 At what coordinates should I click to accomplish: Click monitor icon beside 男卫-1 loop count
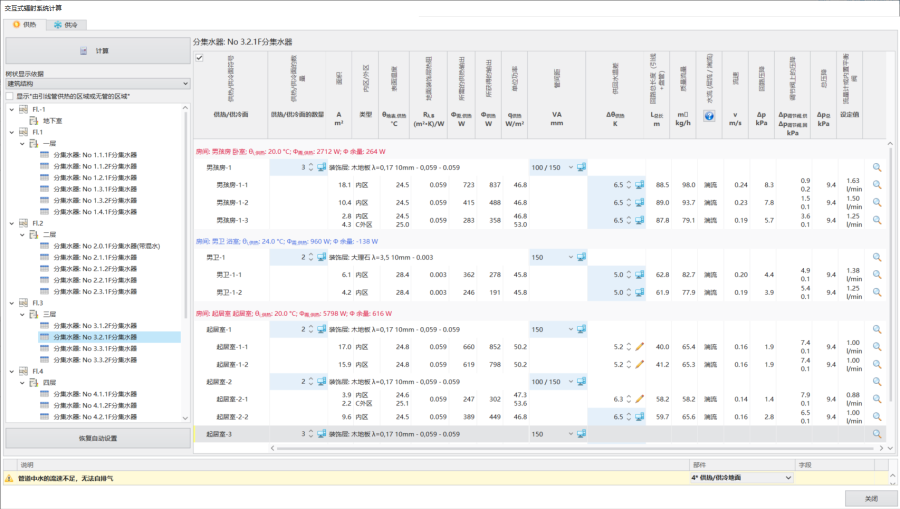321,257
